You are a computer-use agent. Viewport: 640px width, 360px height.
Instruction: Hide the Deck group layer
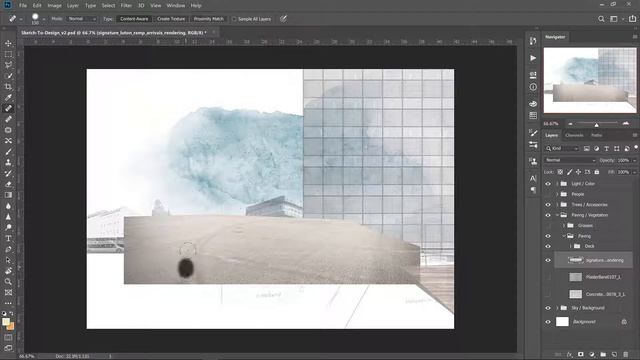[548, 246]
